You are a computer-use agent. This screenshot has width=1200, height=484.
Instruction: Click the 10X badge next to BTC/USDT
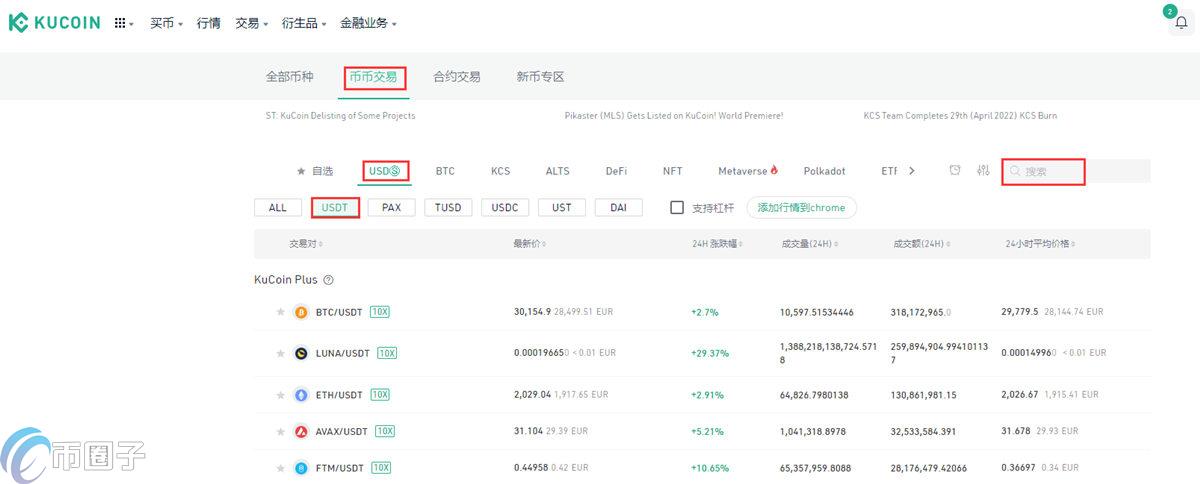point(380,312)
